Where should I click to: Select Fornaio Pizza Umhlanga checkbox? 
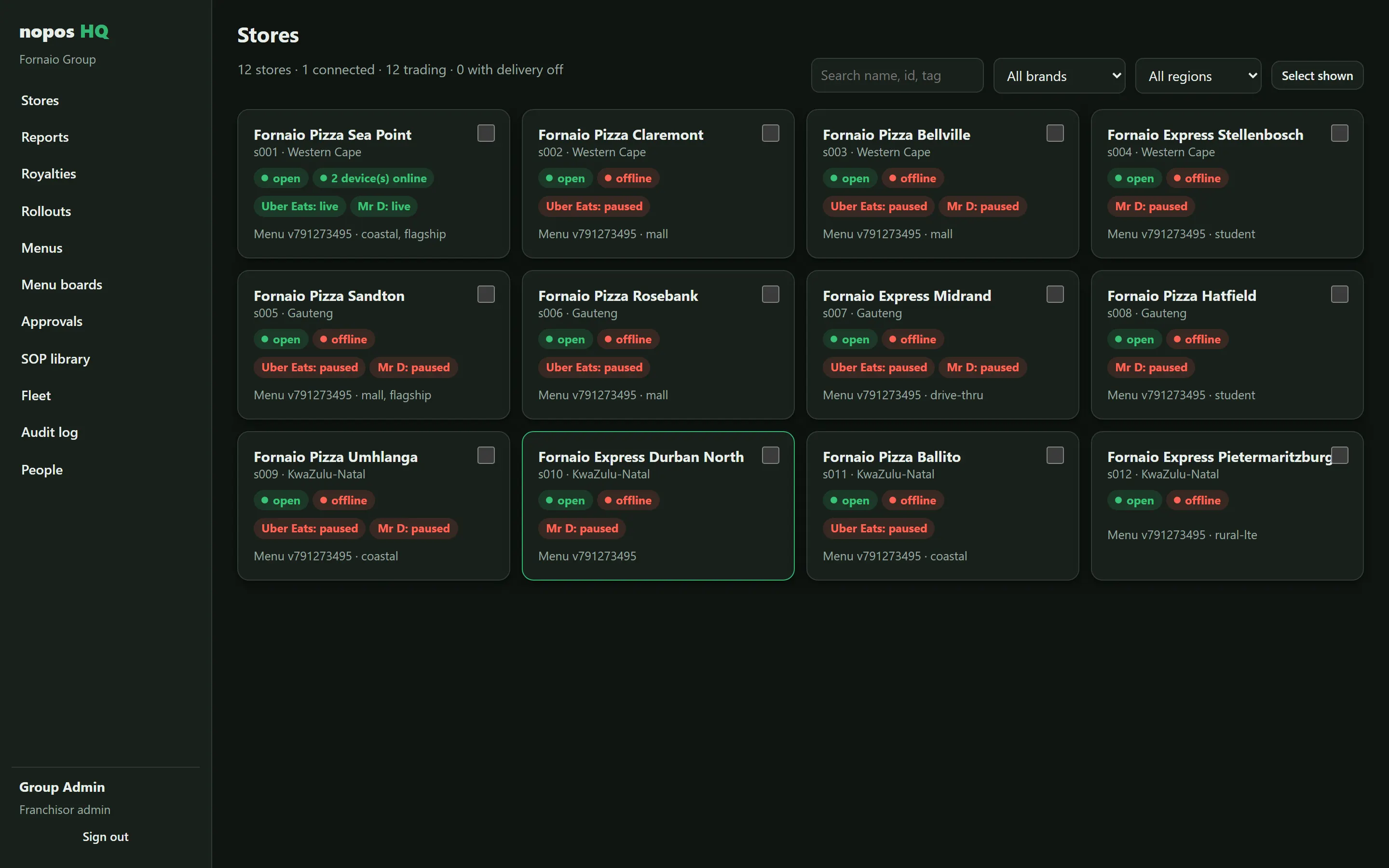(486, 455)
